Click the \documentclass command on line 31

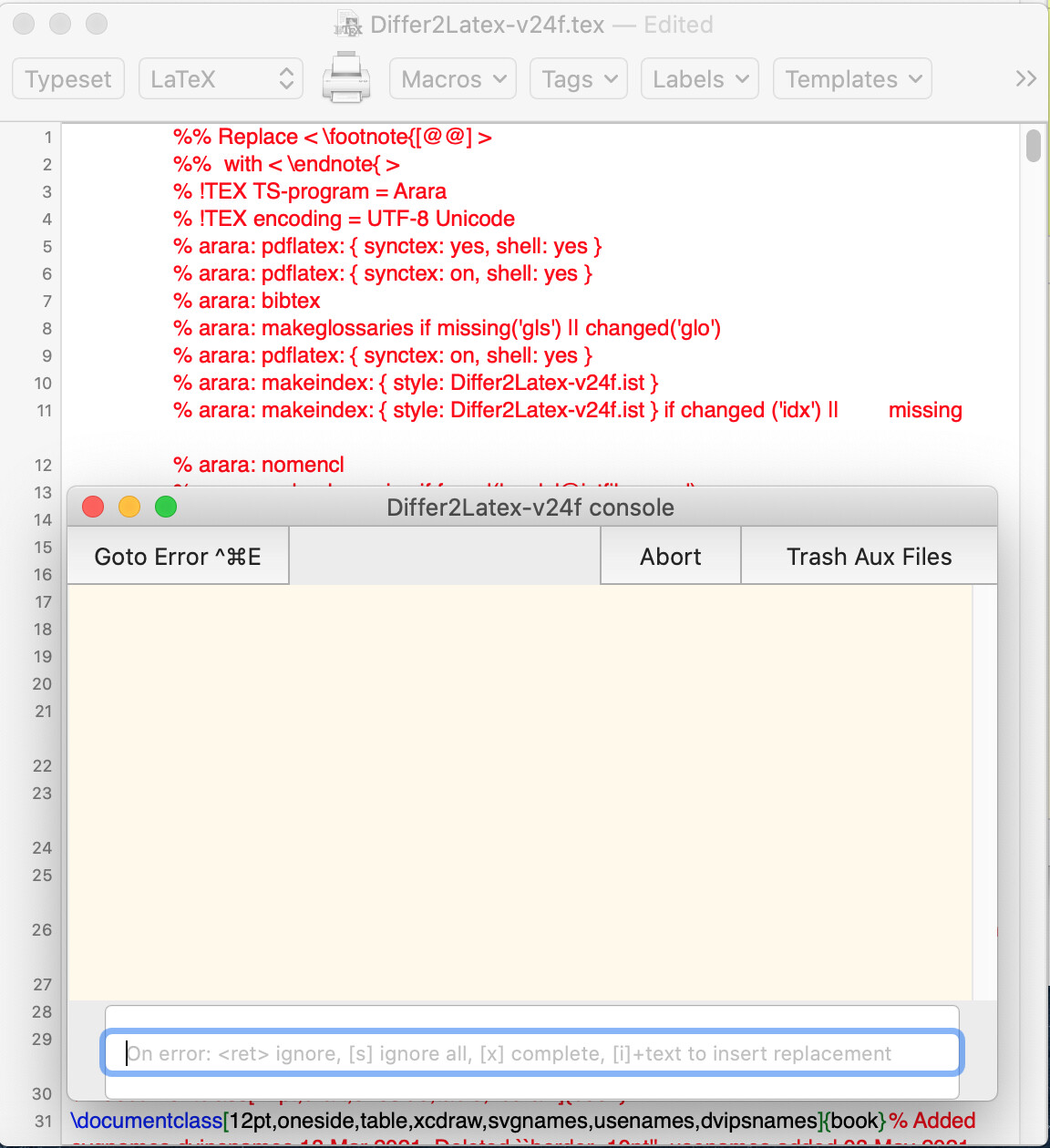(147, 1121)
